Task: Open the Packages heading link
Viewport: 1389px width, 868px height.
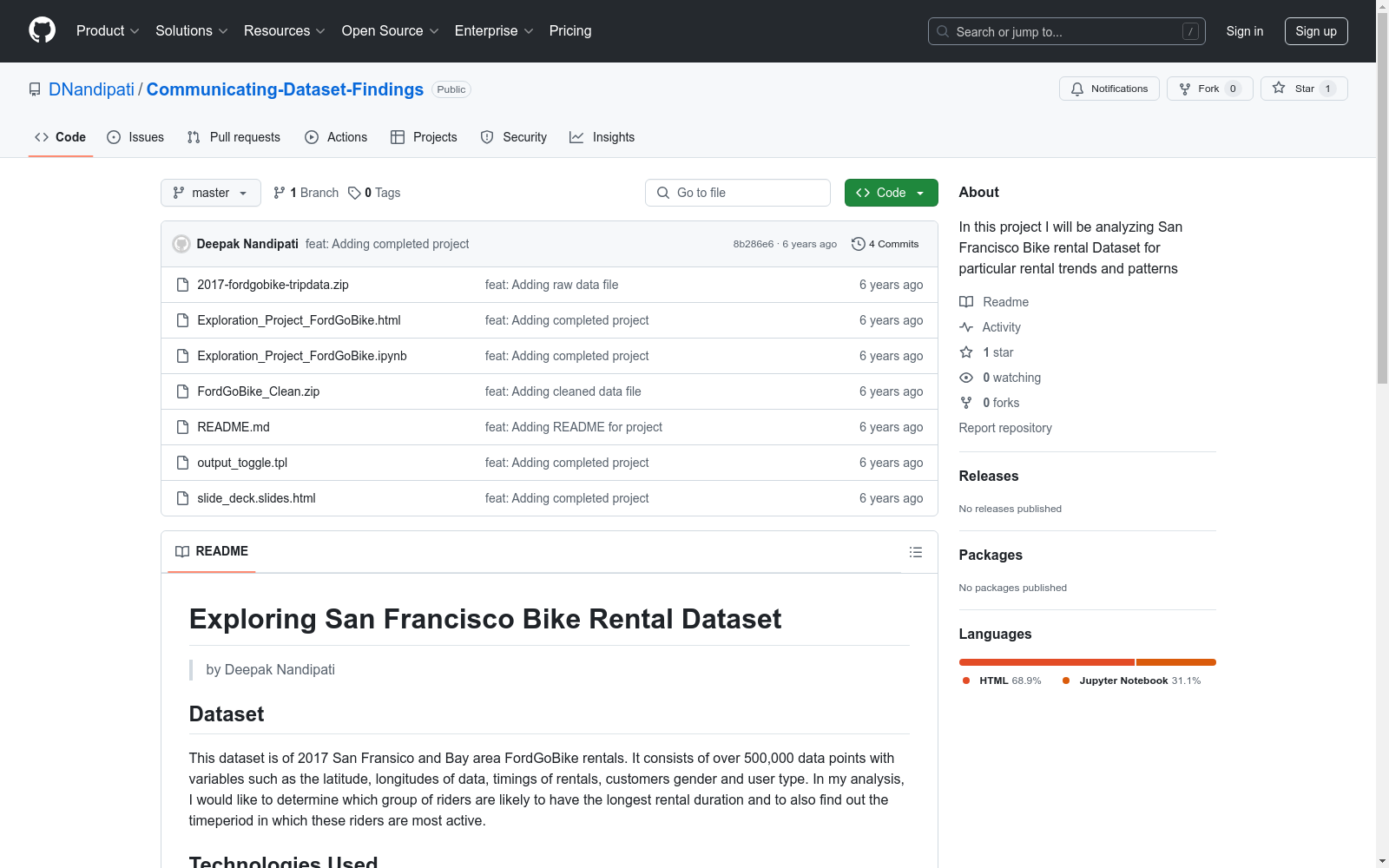Action: pyautogui.click(x=991, y=555)
